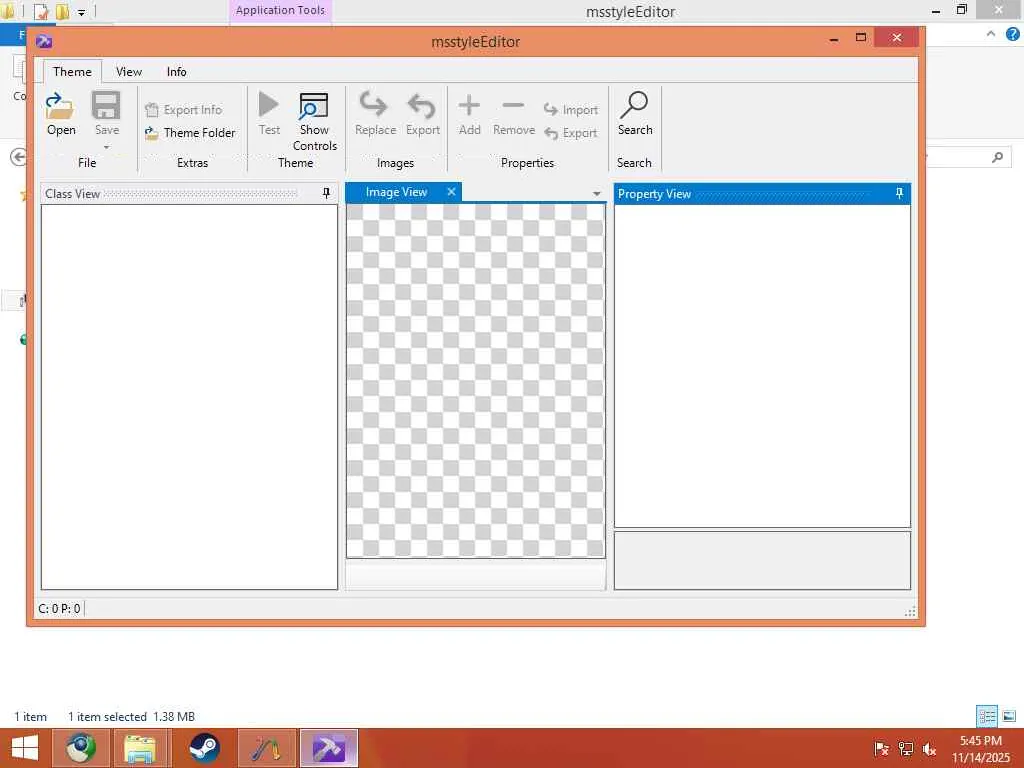This screenshot has width=1024, height=768.
Task: Close the Image View tab
Action: click(x=451, y=191)
